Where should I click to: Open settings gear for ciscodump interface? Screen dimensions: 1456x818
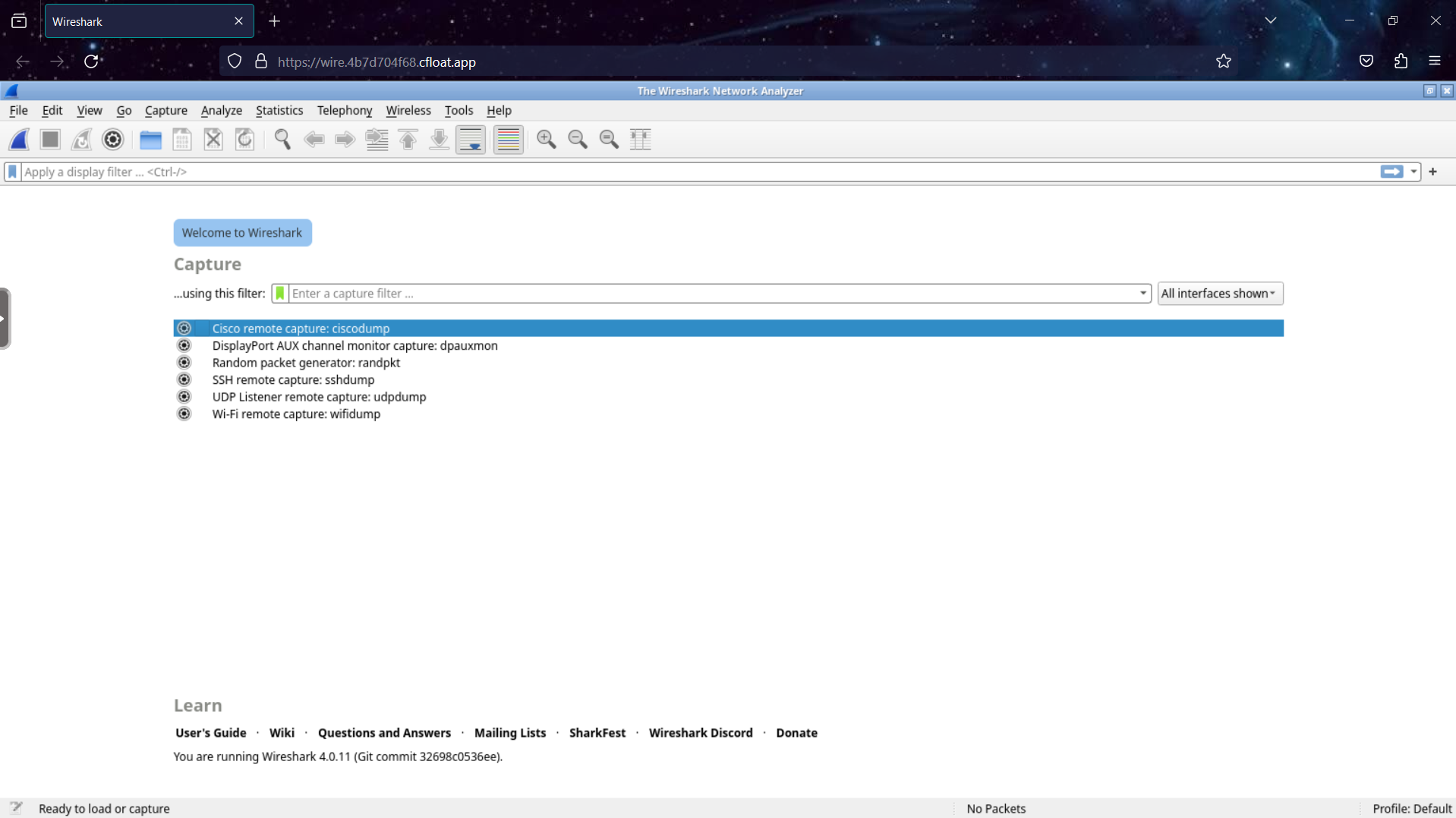(184, 329)
